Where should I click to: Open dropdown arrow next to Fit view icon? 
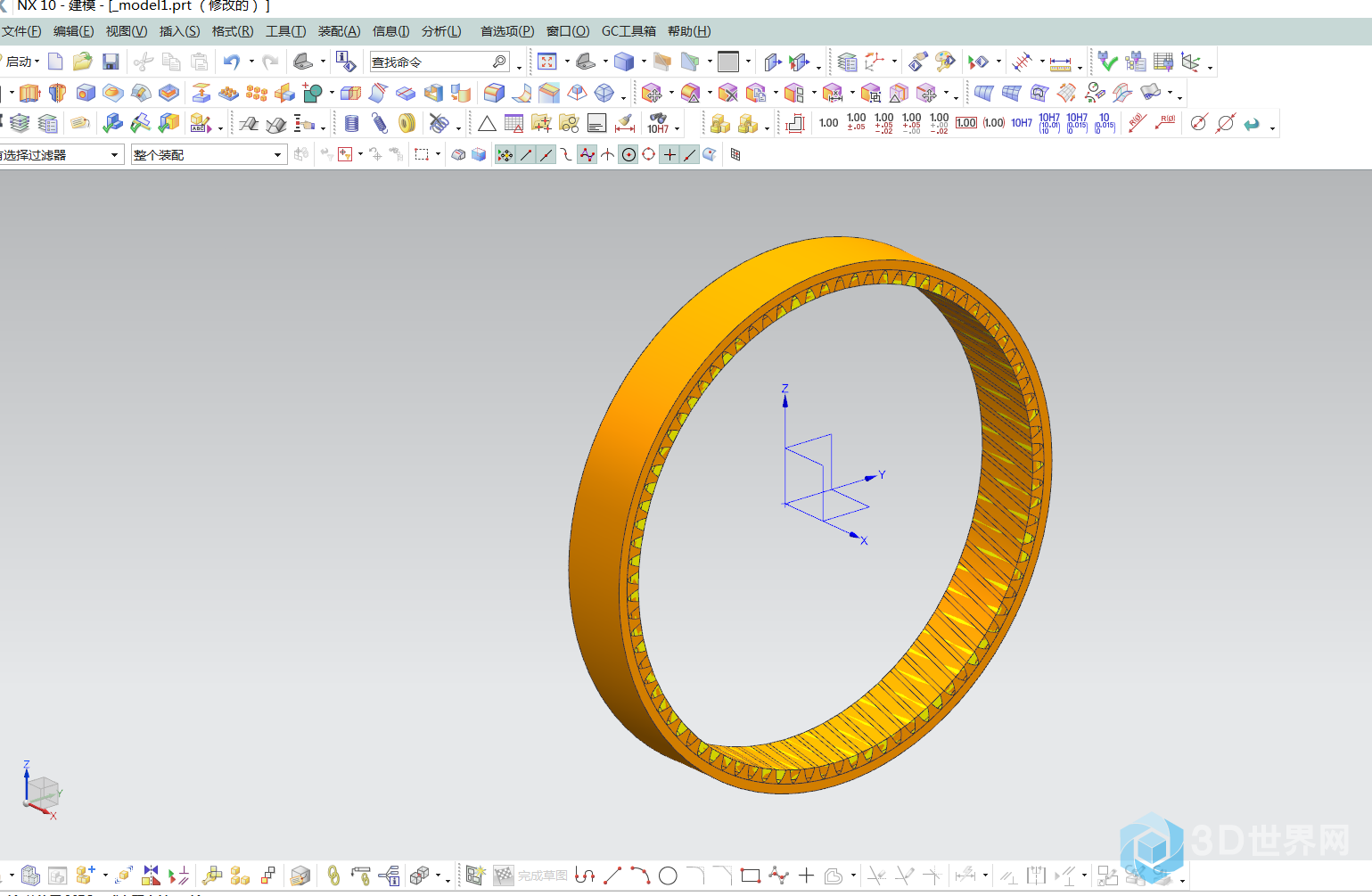coord(567,62)
